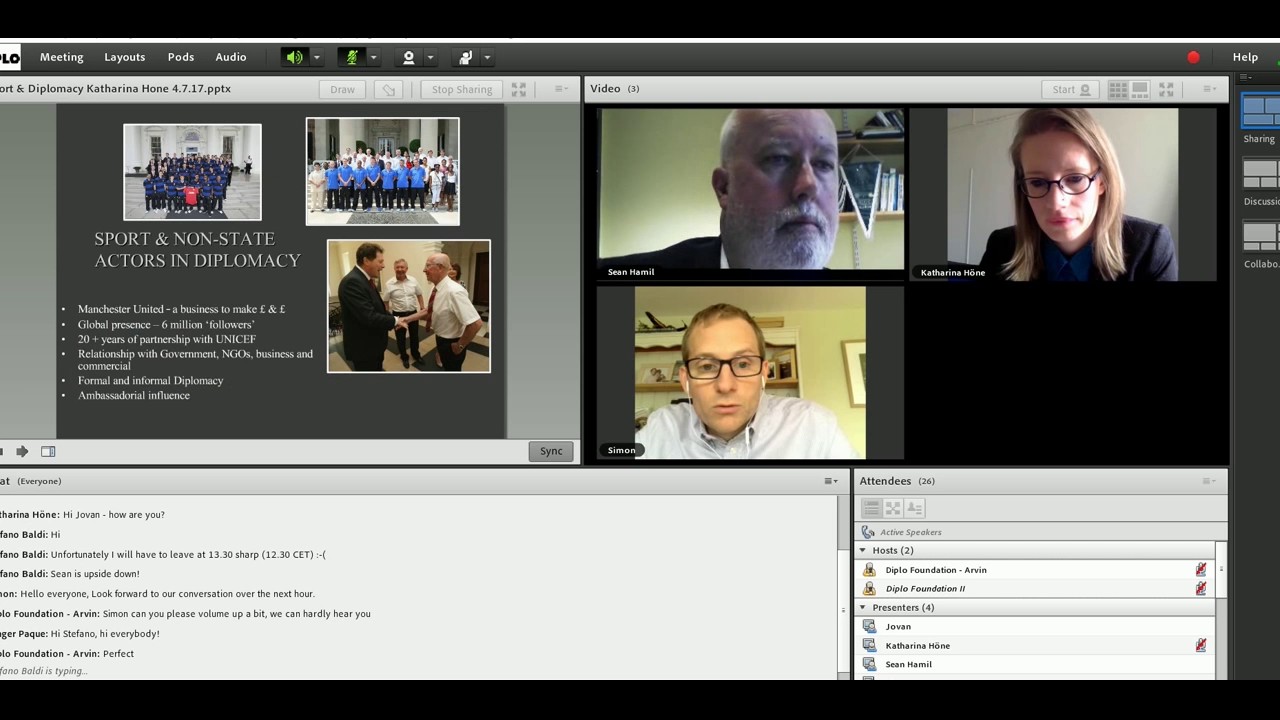
Task: Collapse the Hosts (2) group
Action: click(863, 550)
